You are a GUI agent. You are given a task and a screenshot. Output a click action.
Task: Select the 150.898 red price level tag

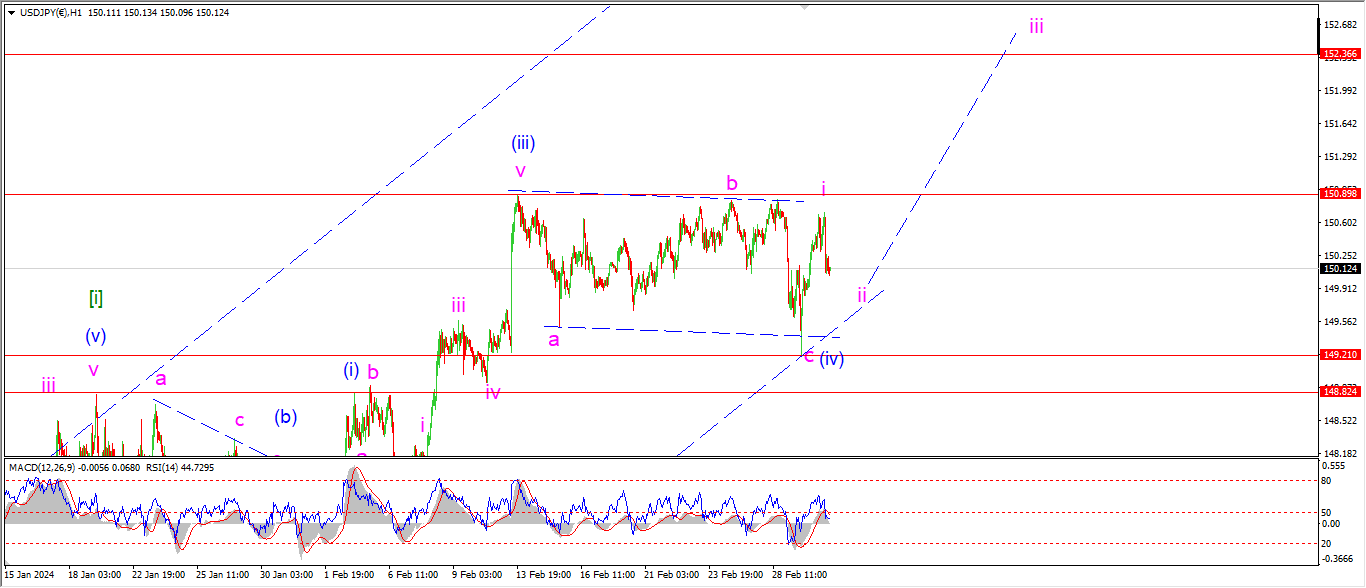click(x=1340, y=193)
